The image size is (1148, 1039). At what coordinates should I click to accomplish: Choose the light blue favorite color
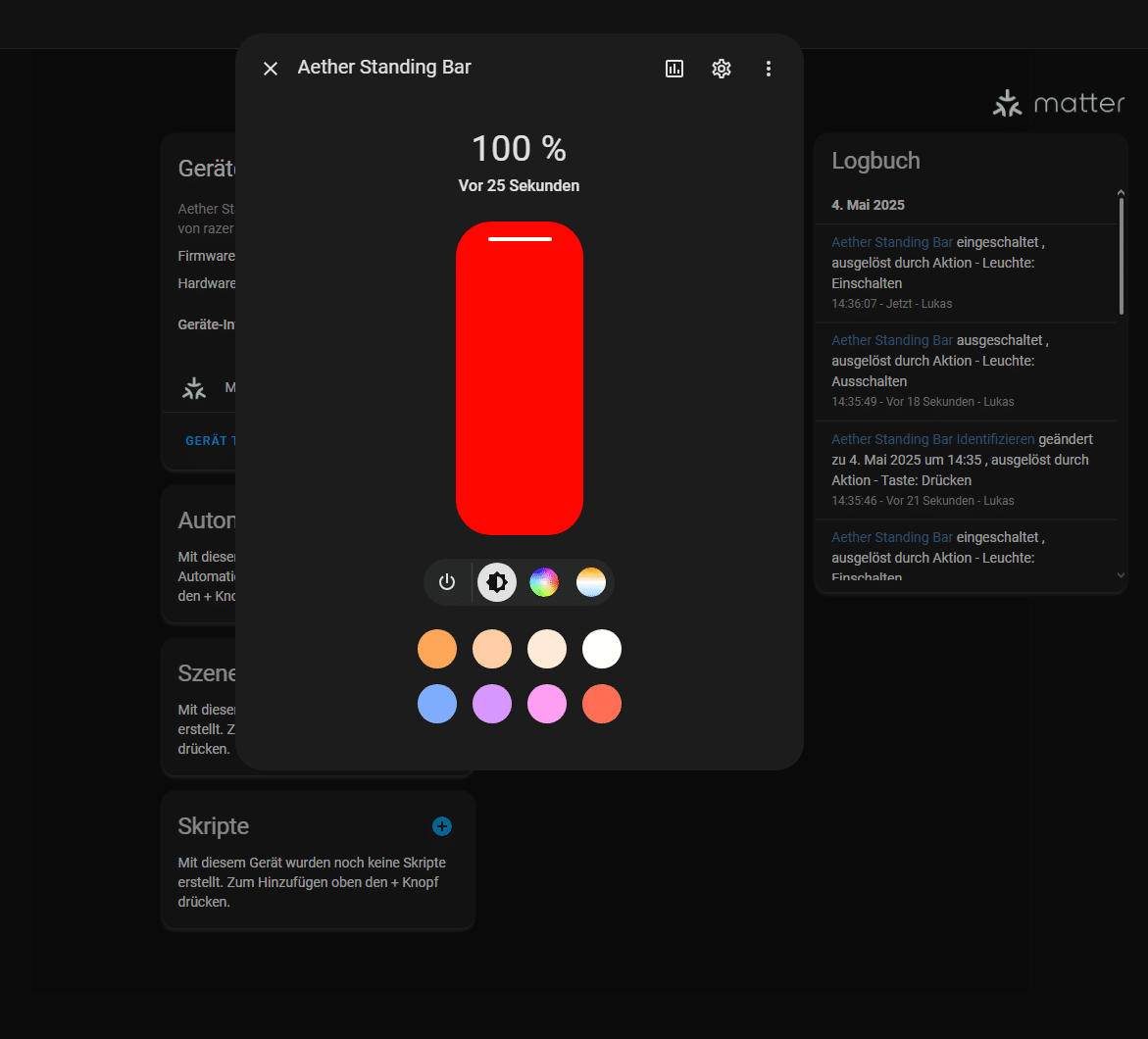(437, 704)
